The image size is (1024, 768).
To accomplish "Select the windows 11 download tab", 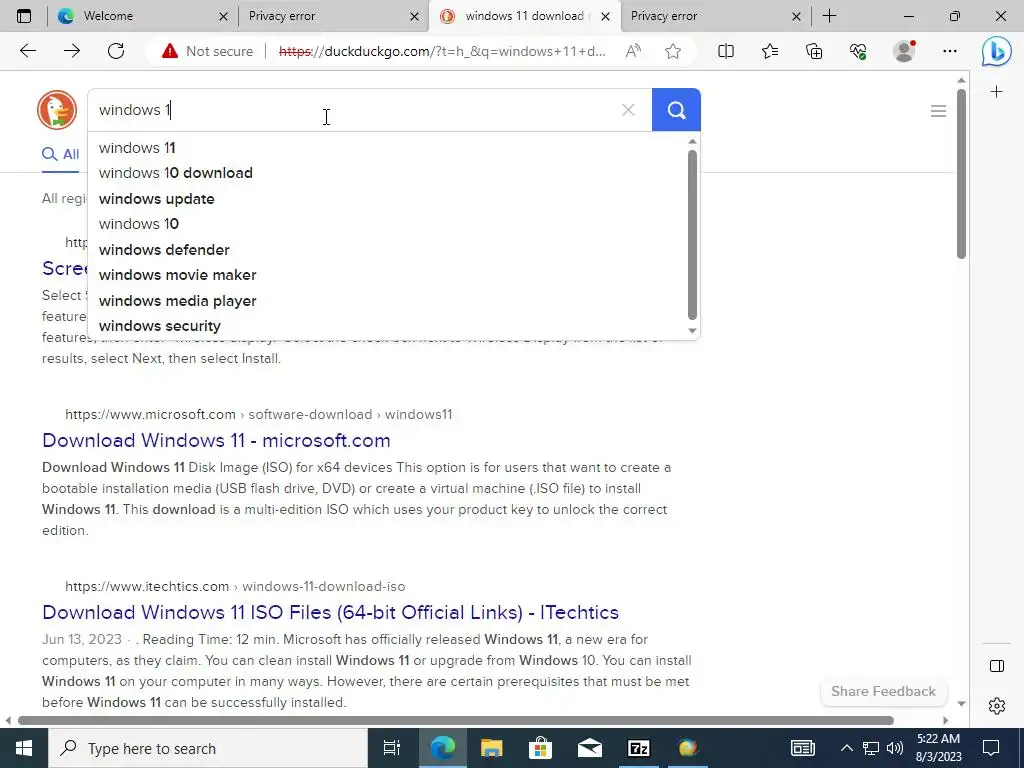I will (x=525, y=16).
